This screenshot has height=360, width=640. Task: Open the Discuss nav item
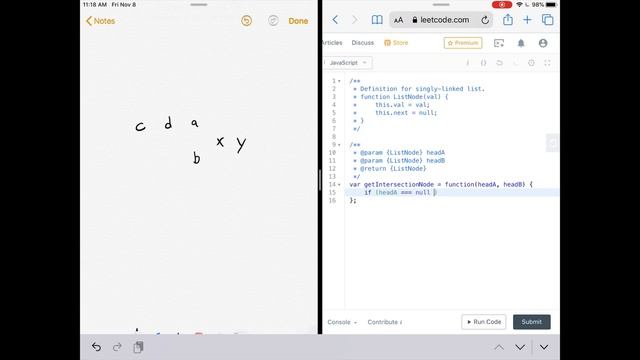tap(362, 42)
